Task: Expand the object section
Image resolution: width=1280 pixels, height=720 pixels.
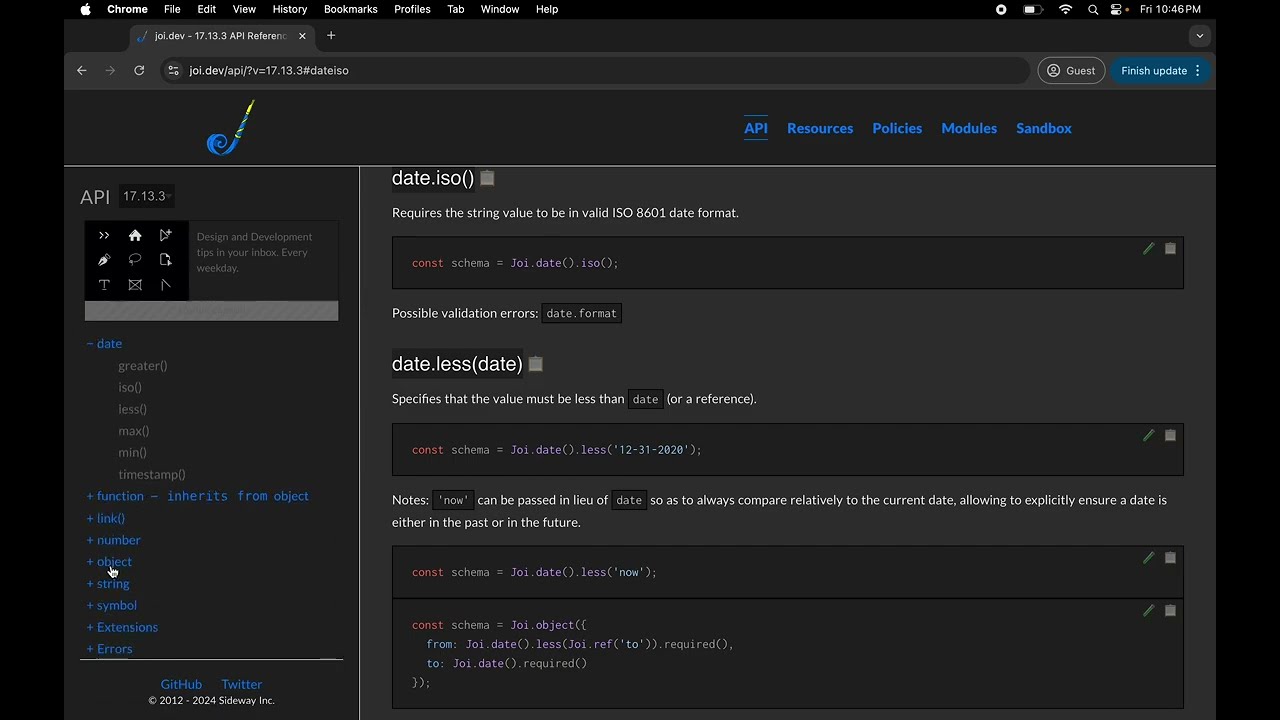Action: [x=109, y=562]
